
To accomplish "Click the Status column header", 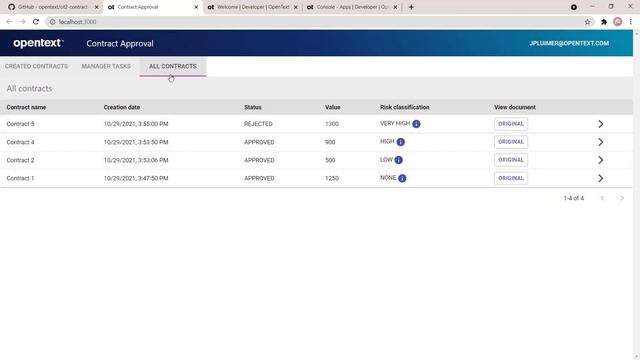I will (253, 107).
